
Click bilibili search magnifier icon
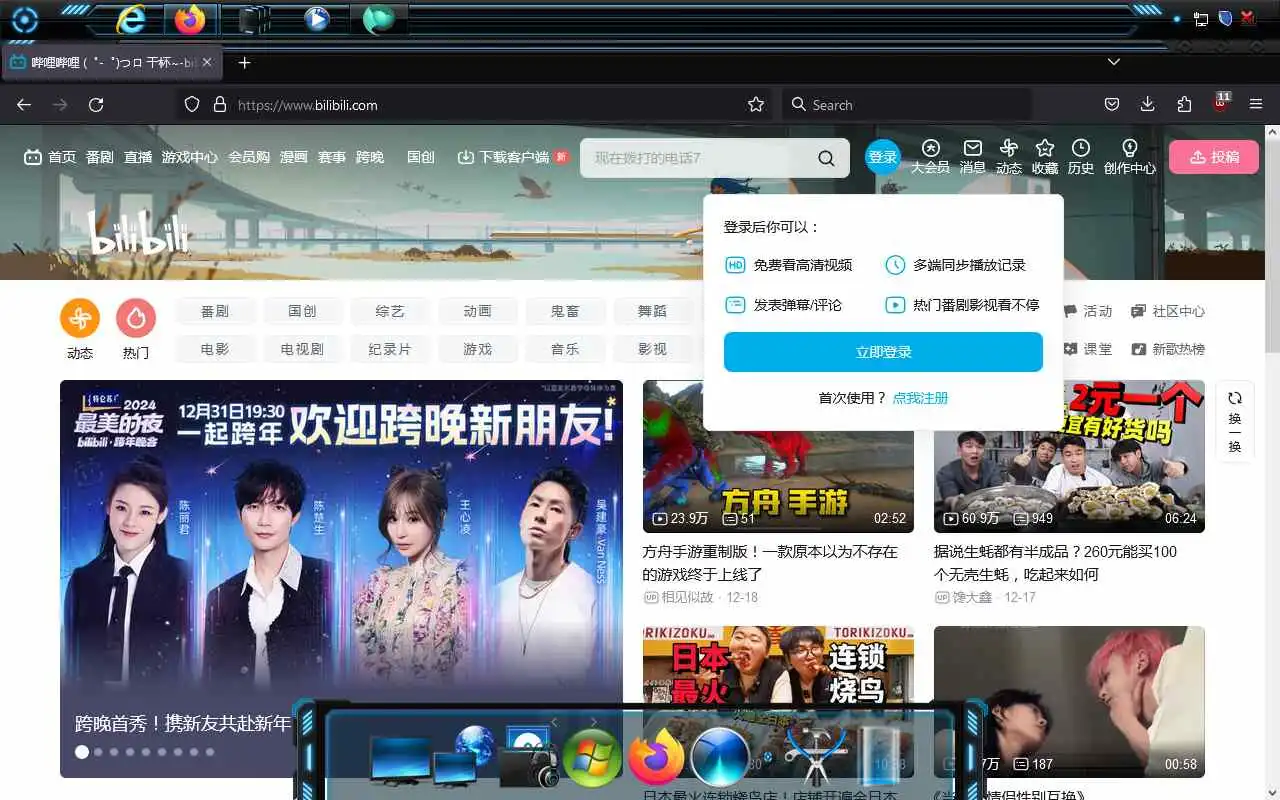click(826, 158)
